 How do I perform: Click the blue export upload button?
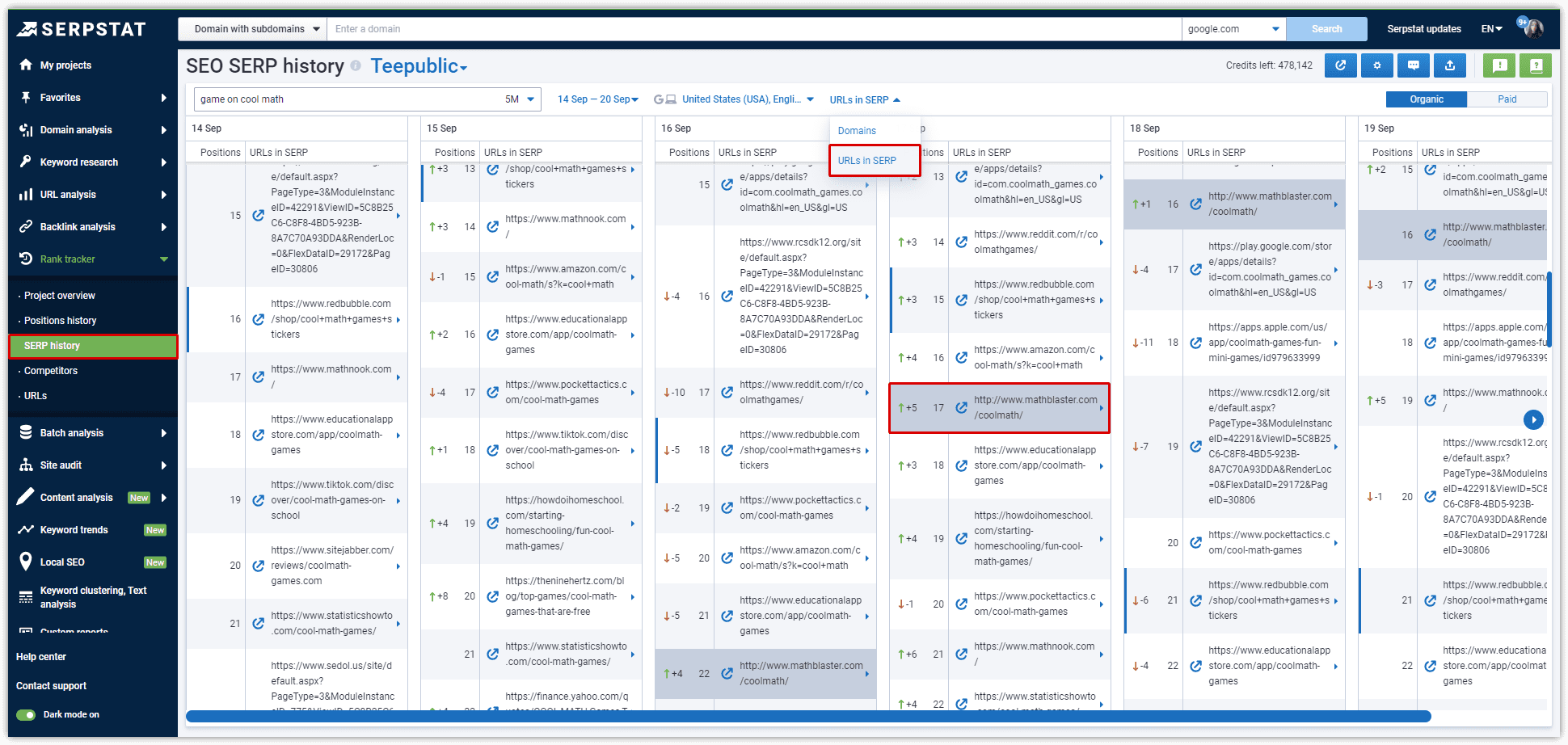pyautogui.click(x=1450, y=65)
